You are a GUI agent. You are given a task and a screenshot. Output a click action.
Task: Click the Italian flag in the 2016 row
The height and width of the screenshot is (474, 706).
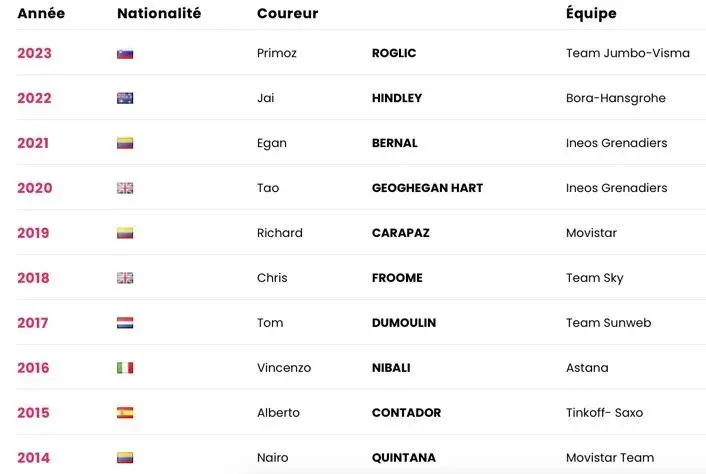(125, 368)
